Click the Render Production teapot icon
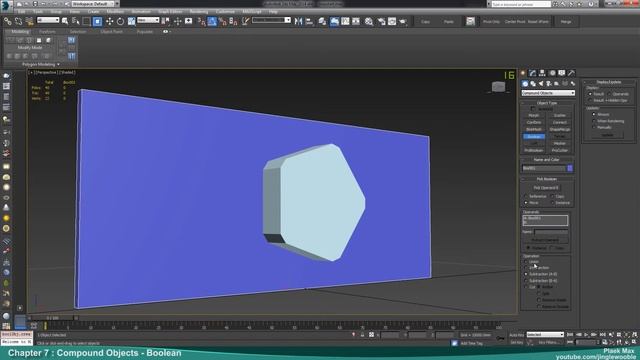Image resolution: width=640 pixels, height=360 pixels. [x=403, y=21]
